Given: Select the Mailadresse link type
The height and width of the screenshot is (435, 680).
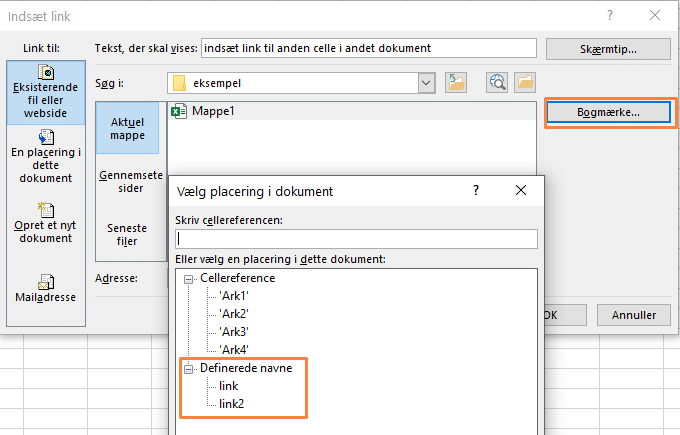Looking at the screenshot, I should (x=45, y=288).
